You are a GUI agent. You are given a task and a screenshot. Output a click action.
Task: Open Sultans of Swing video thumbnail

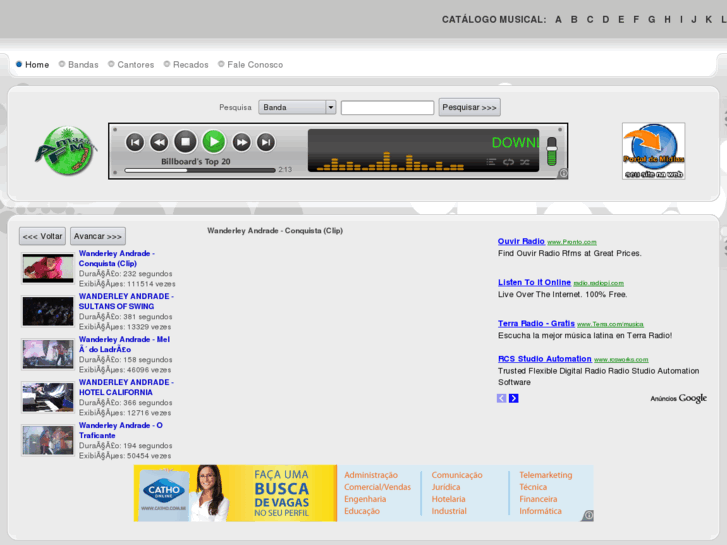tap(48, 311)
